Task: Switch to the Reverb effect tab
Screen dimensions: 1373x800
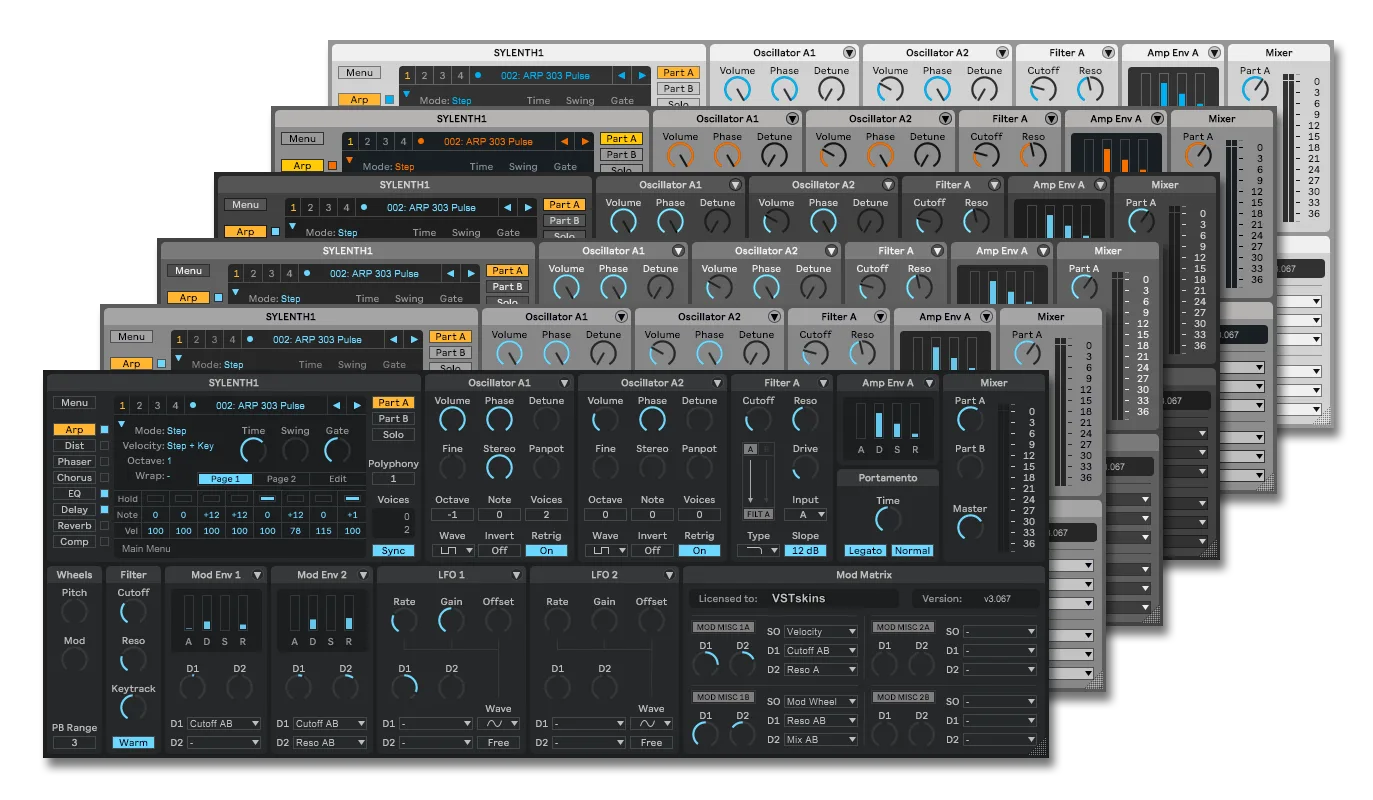Action: [75, 526]
